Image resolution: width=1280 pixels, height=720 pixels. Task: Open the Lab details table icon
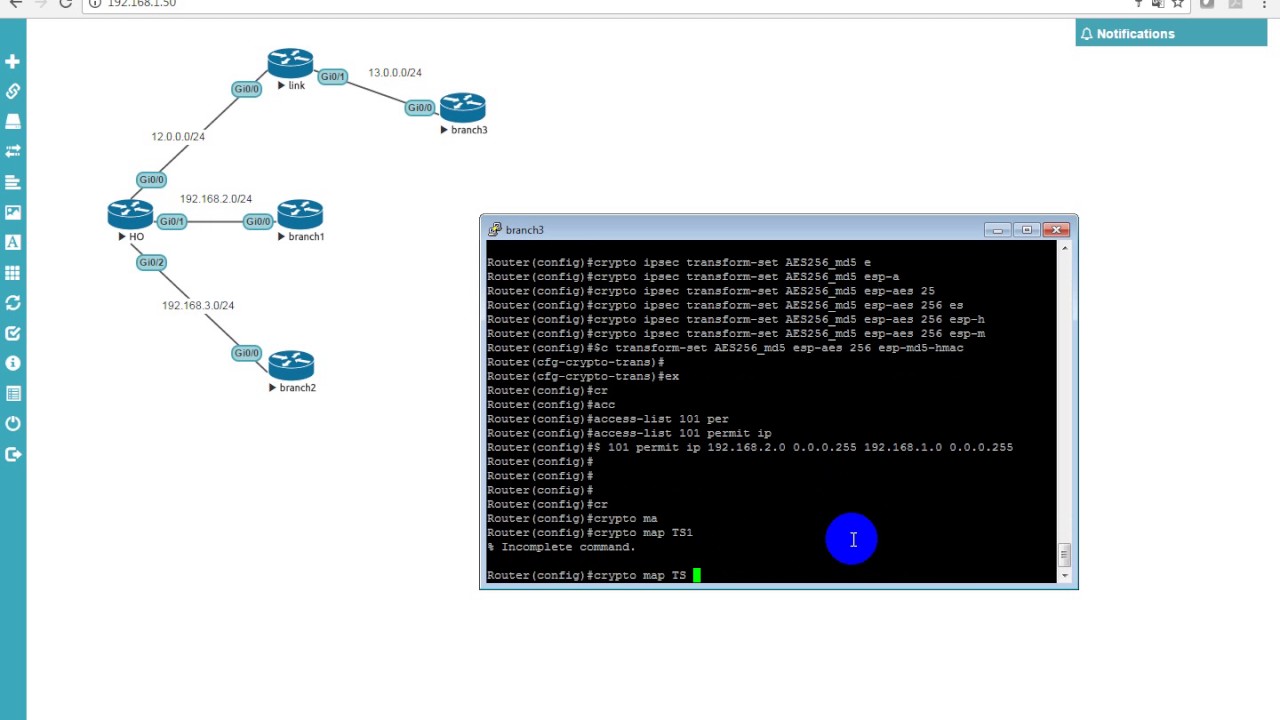(x=13, y=393)
